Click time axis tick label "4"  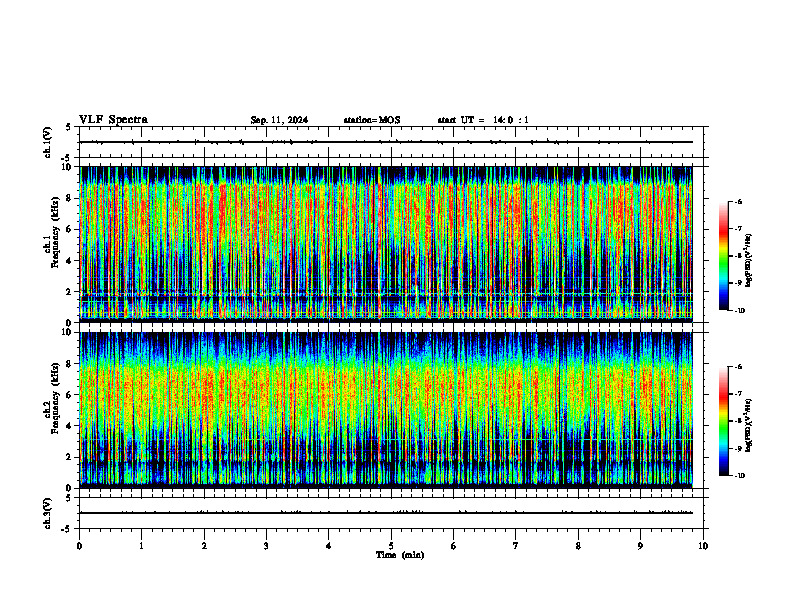[x=329, y=546]
